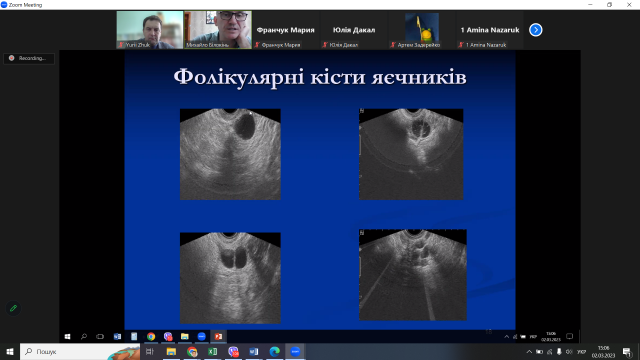Select Юлія Дакал participant tile

pyautogui.click(x=354, y=30)
